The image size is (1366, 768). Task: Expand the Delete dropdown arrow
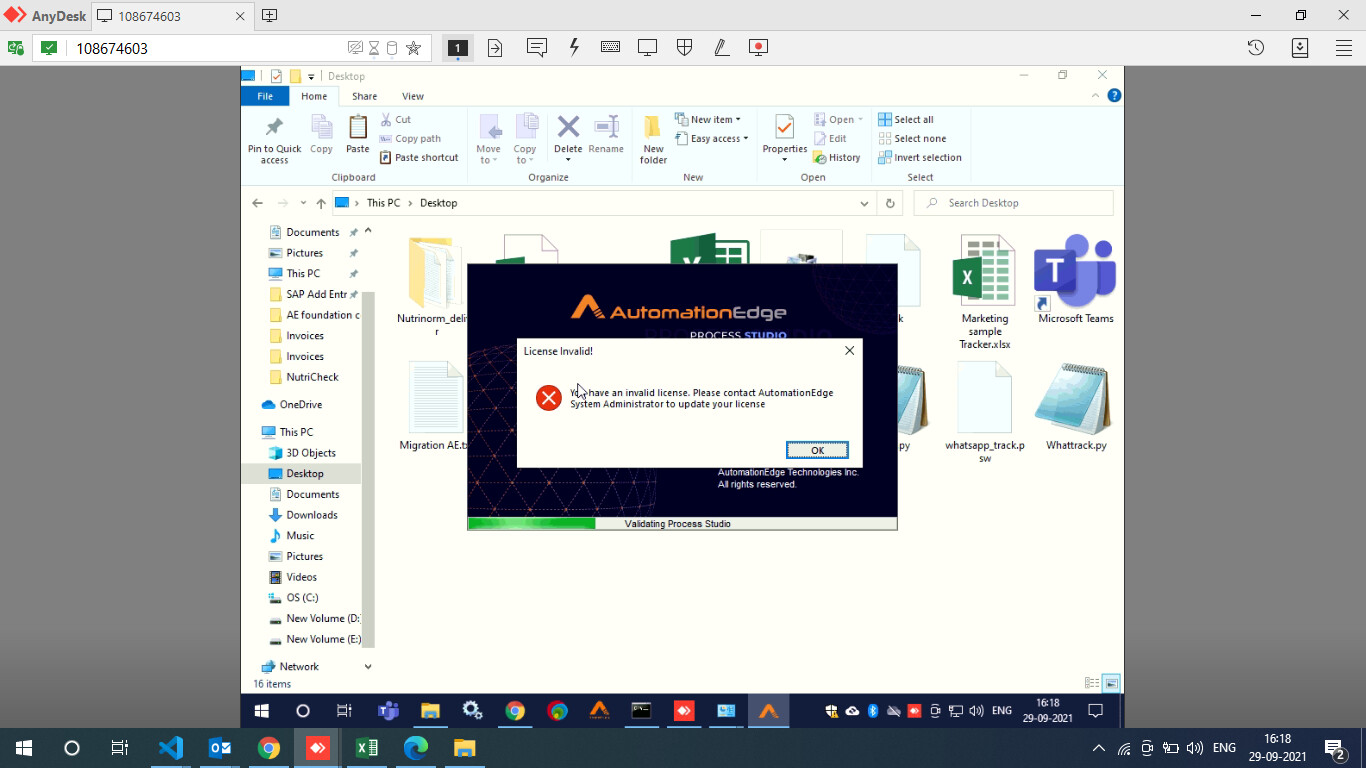(568, 160)
